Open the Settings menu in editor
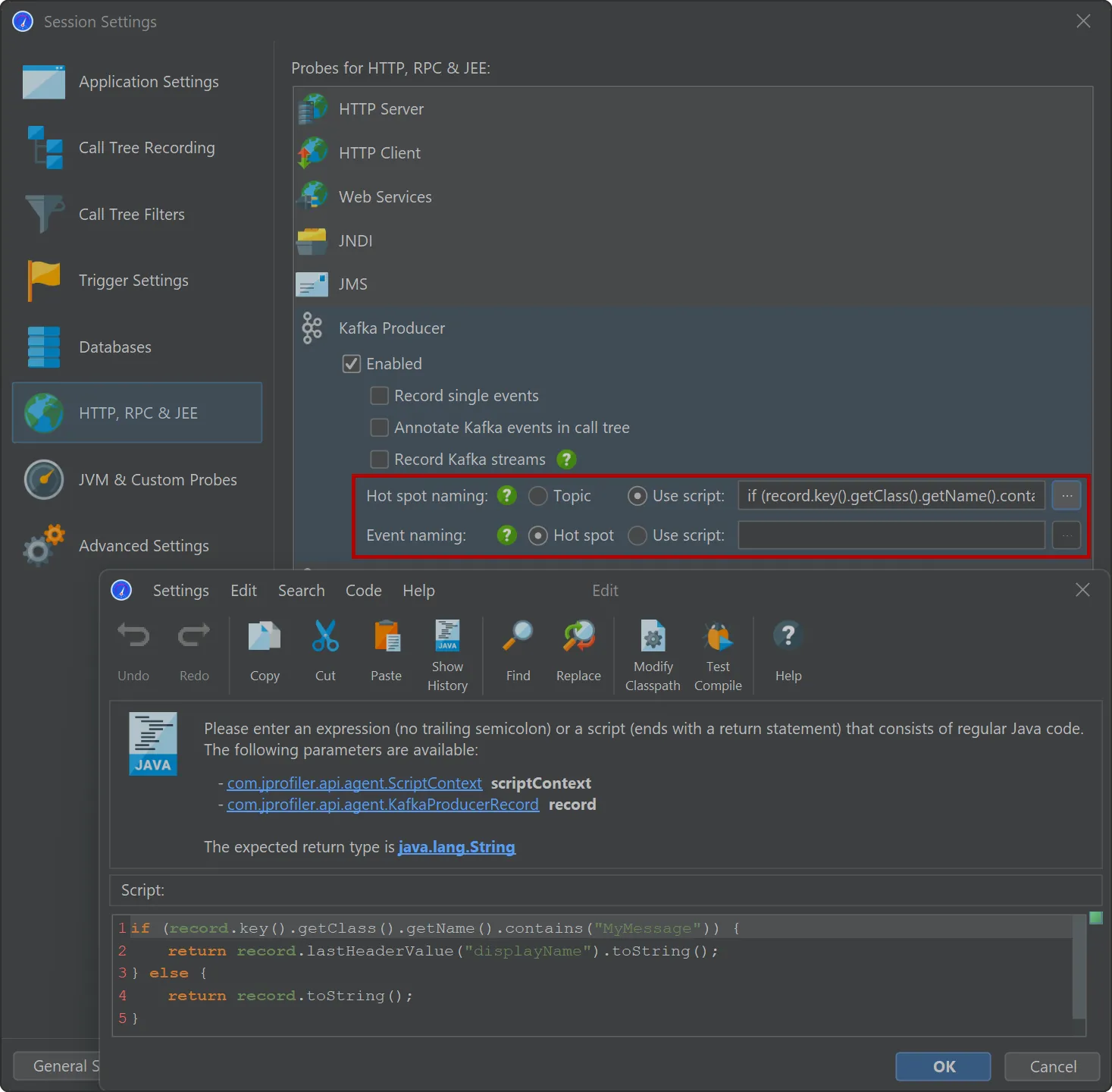1112x1092 pixels. 181,591
